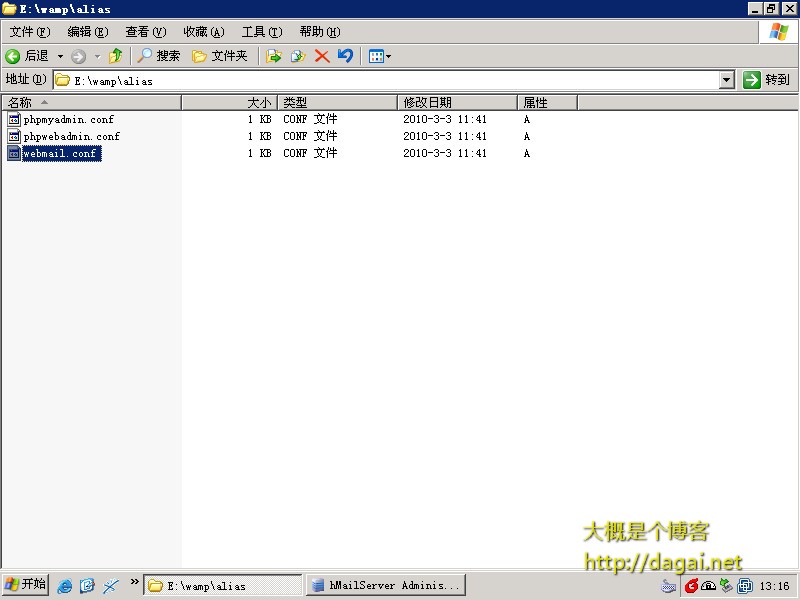Toggle the Folders (文件夹) pane
Viewport: 800px width, 600px height.
click(x=219, y=56)
